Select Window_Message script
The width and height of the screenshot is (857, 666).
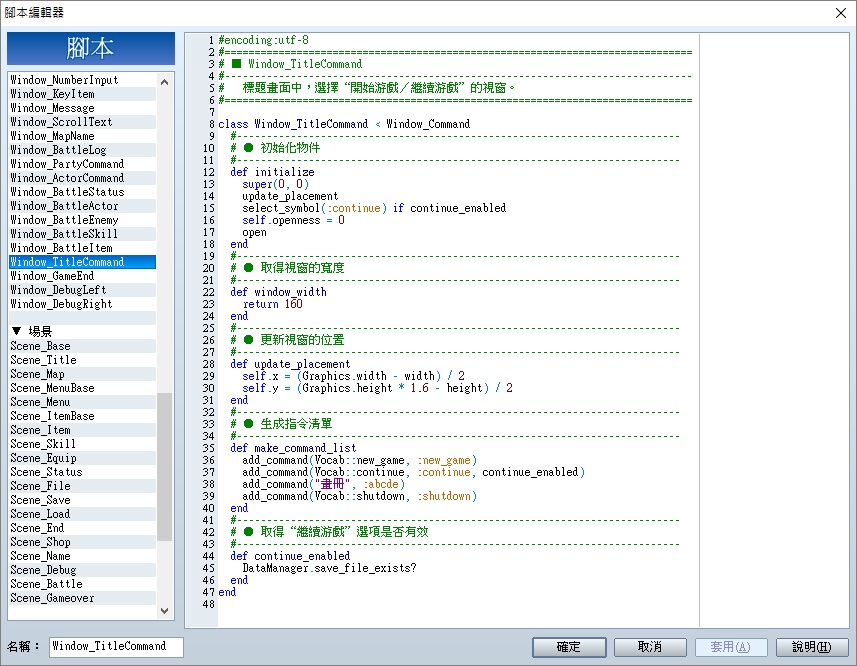click(82, 108)
